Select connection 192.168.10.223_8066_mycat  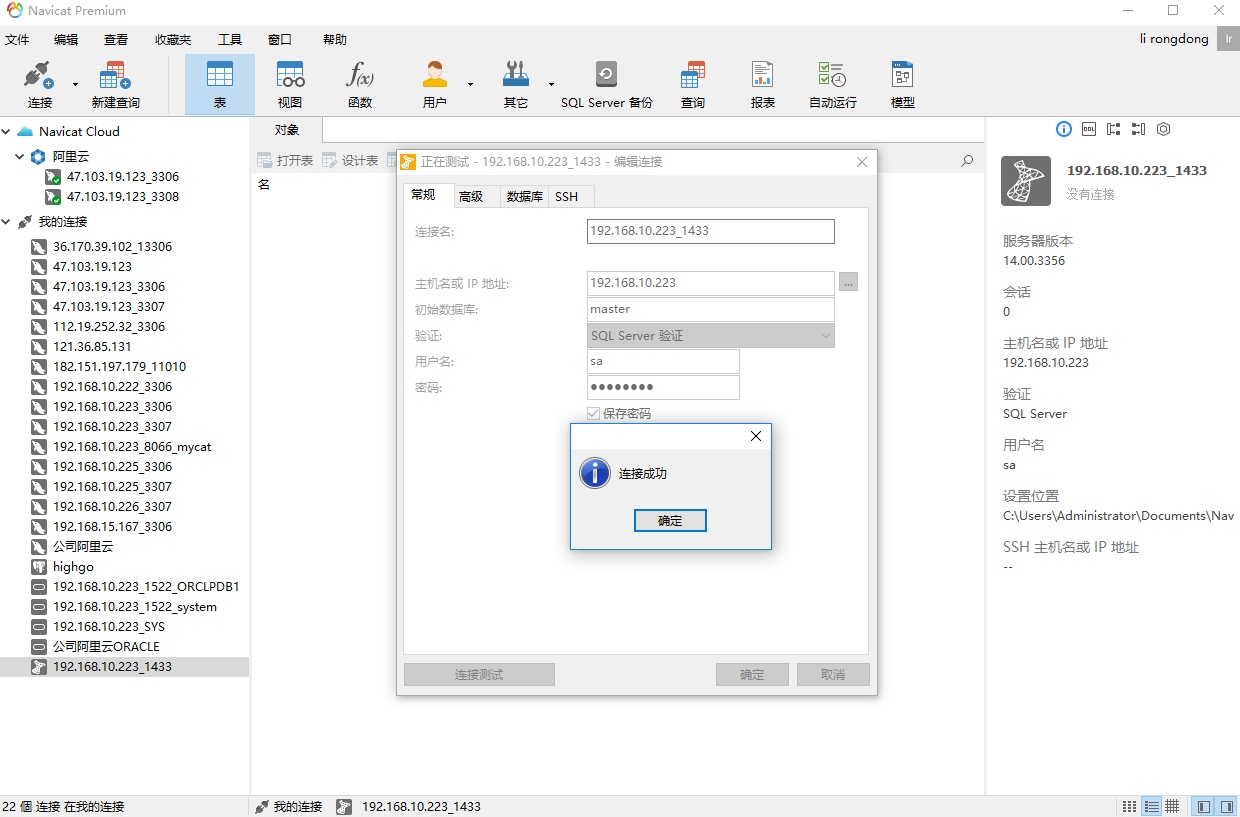(131, 446)
